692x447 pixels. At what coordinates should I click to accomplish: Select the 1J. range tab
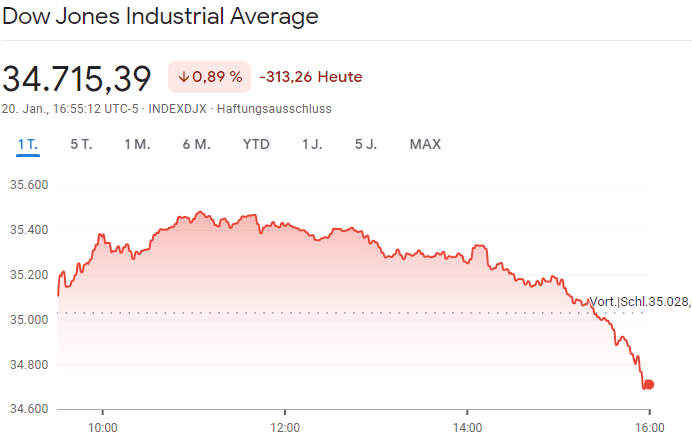click(x=312, y=144)
